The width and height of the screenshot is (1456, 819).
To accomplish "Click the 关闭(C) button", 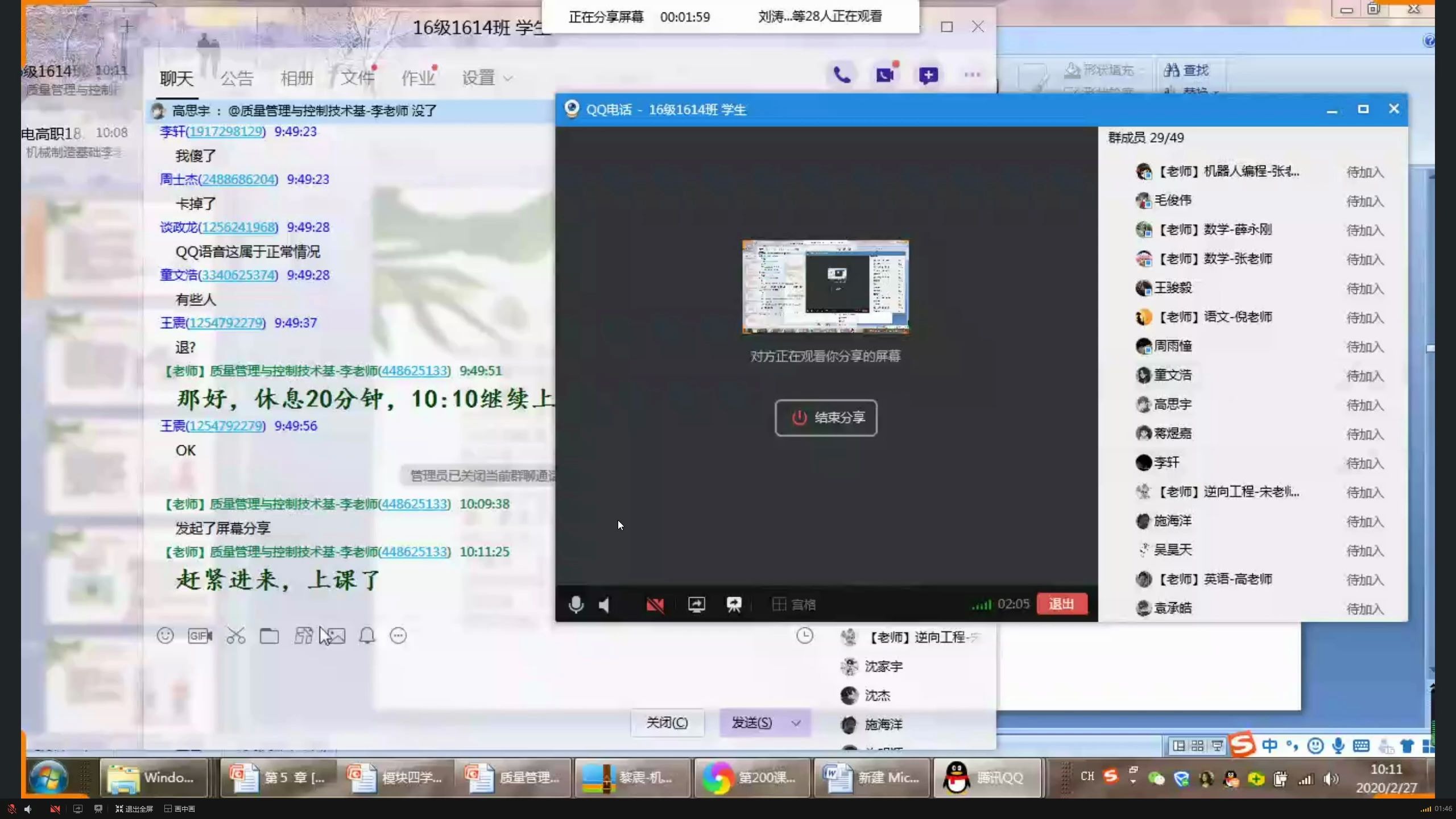I will point(667,723).
